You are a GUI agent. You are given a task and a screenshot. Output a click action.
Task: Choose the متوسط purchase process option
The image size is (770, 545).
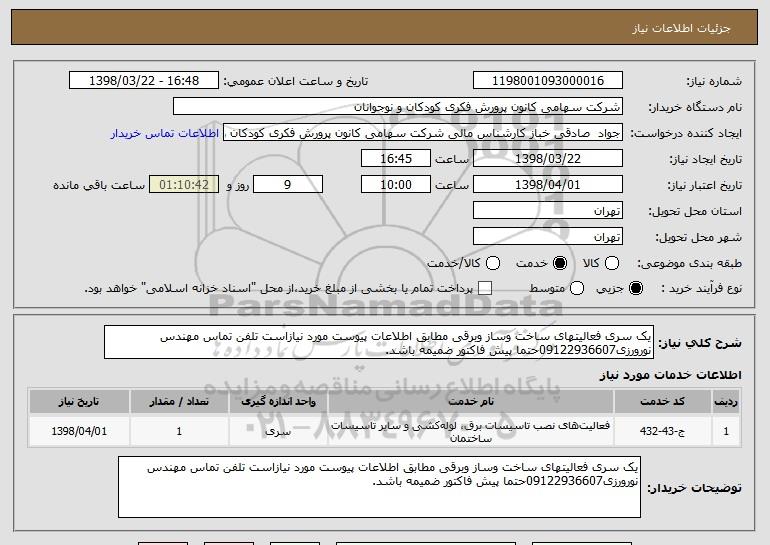(x=577, y=288)
